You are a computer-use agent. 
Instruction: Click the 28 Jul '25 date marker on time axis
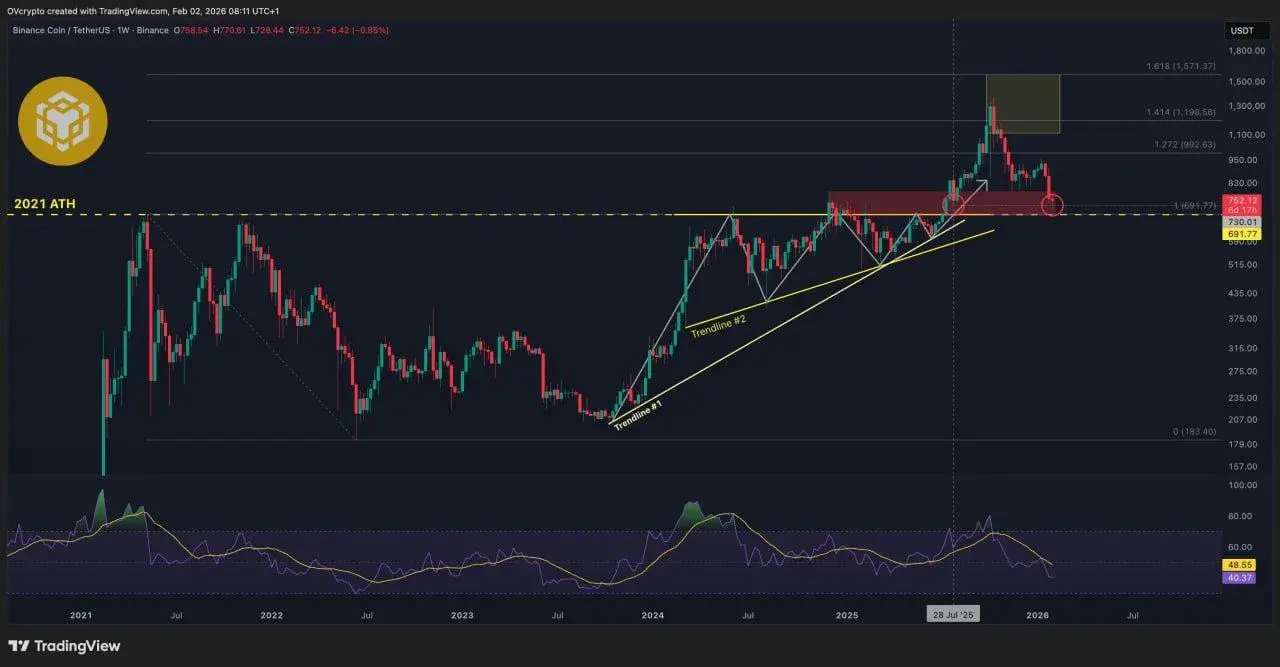click(x=952, y=614)
